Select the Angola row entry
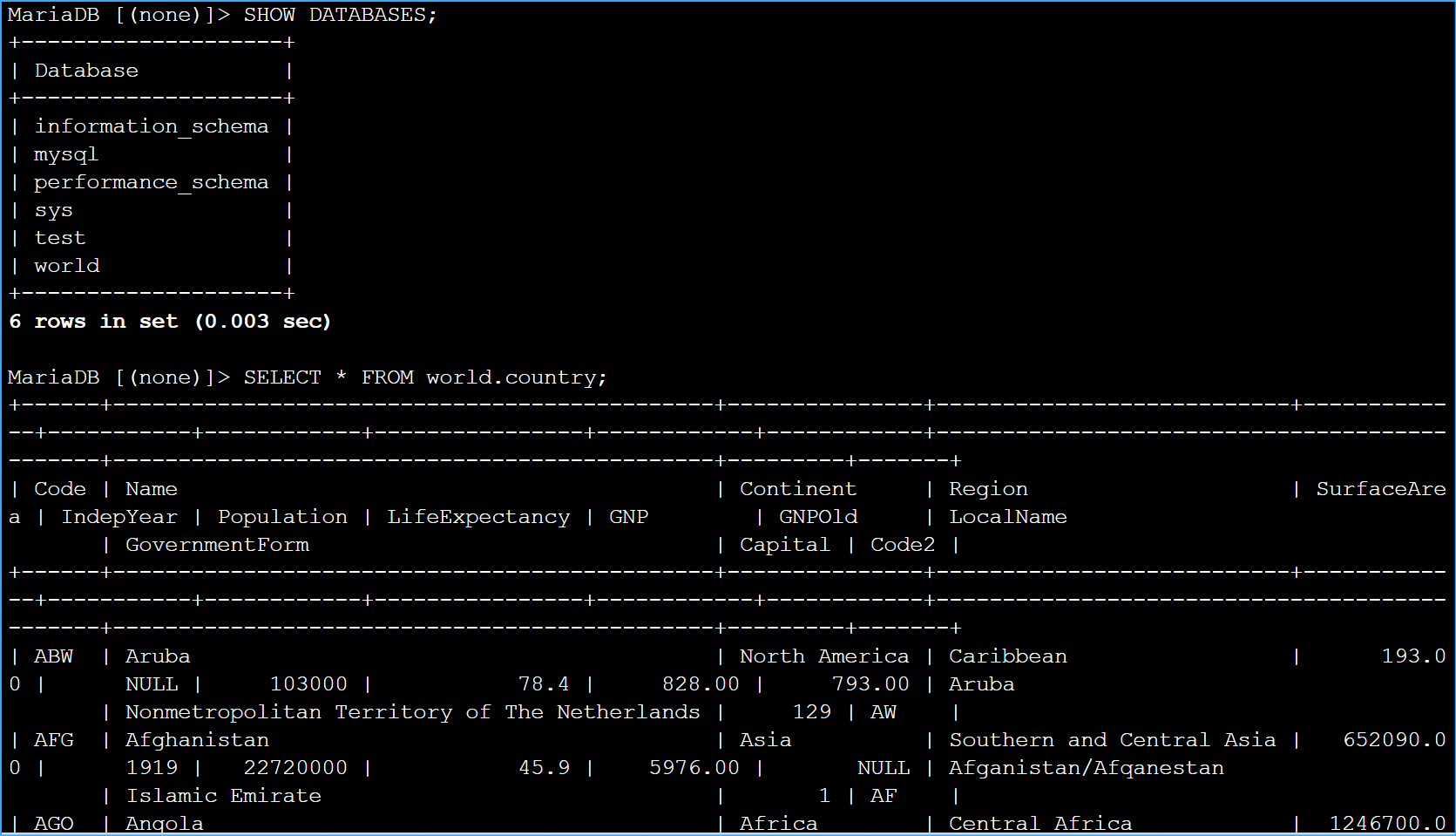 [x=164, y=823]
